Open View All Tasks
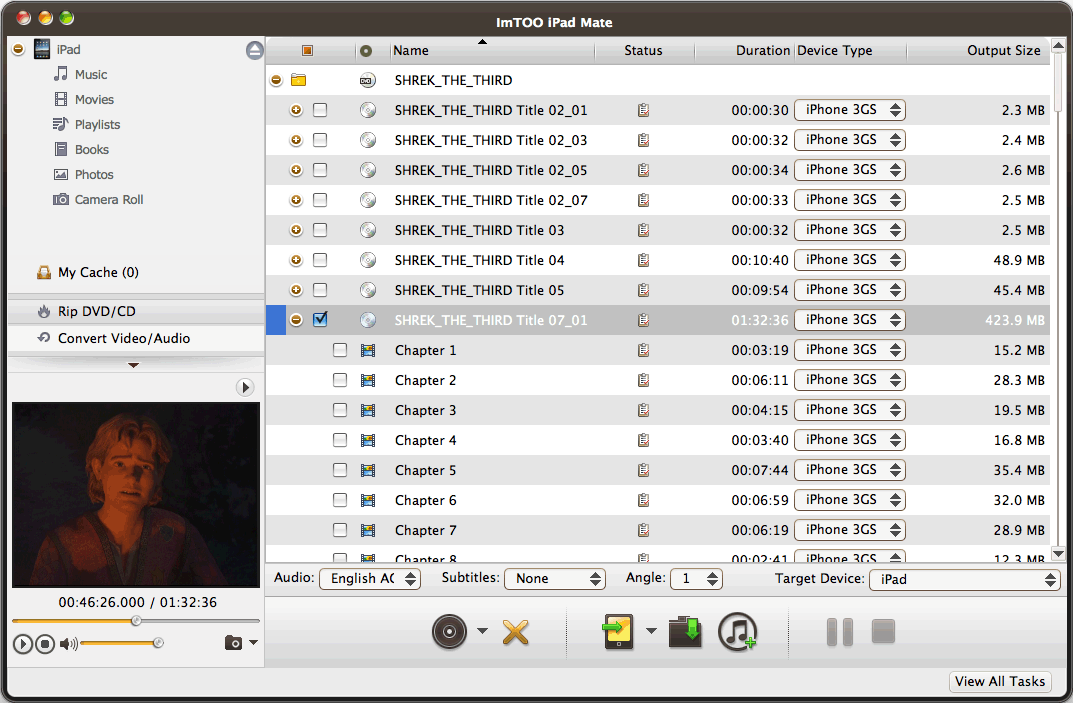 pos(1000,682)
